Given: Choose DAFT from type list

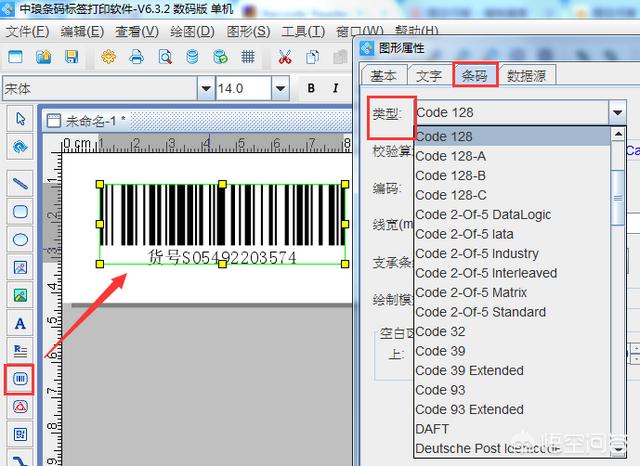Looking at the screenshot, I should [512, 429].
